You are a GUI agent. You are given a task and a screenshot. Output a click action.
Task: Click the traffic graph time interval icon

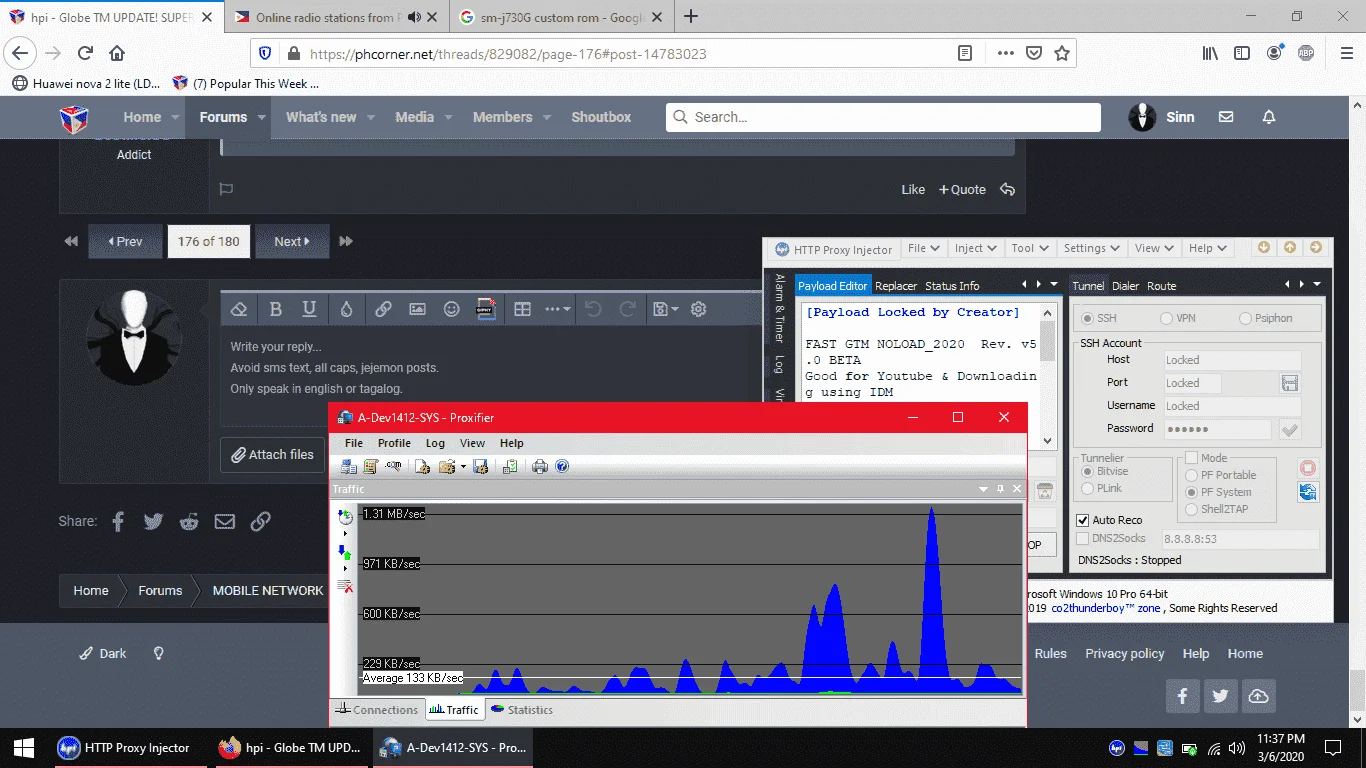coord(345,517)
